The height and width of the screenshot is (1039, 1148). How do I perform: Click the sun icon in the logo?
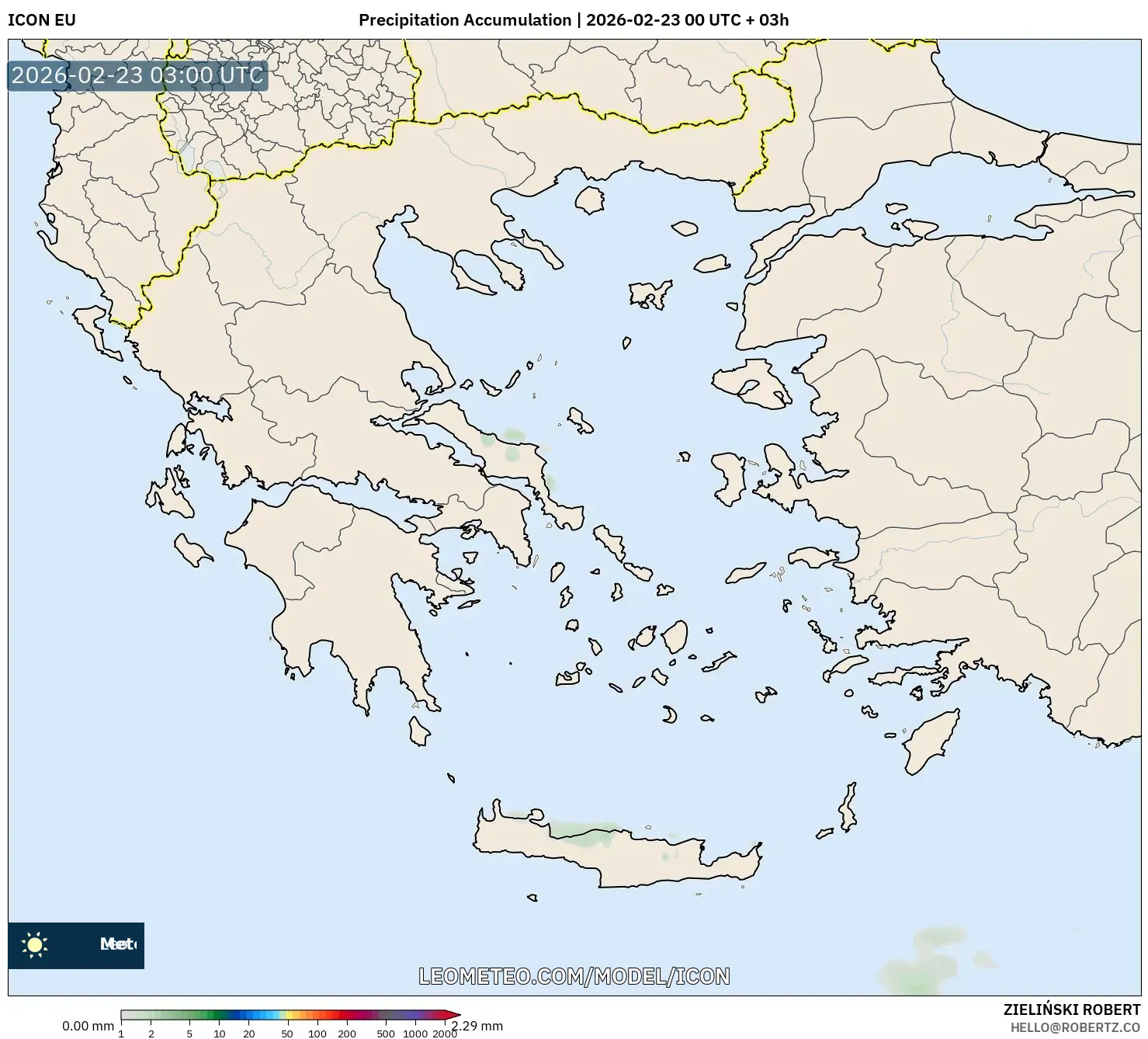point(35,945)
